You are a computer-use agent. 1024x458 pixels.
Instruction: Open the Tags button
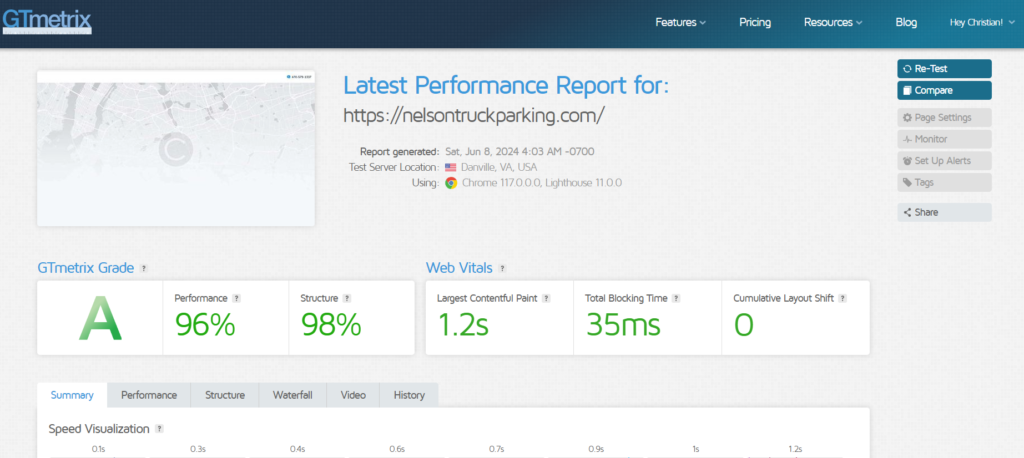coord(944,182)
